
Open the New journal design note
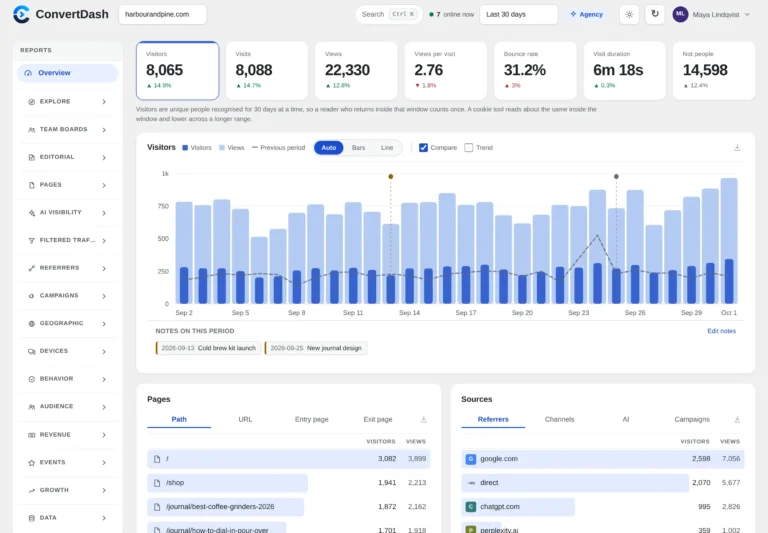pyautogui.click(x=316, y=348)
